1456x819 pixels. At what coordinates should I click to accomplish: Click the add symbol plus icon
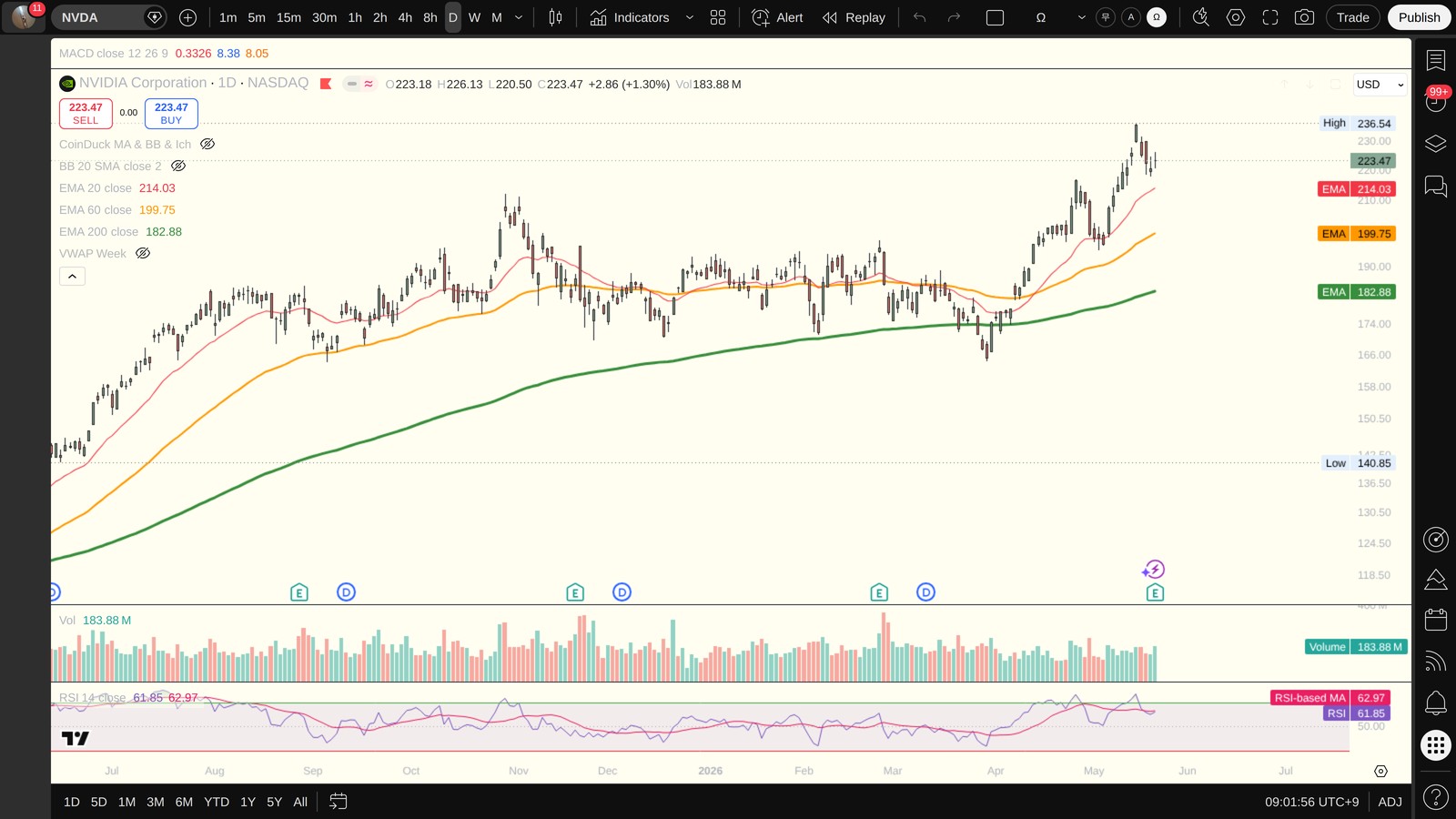tap(188, 17)
